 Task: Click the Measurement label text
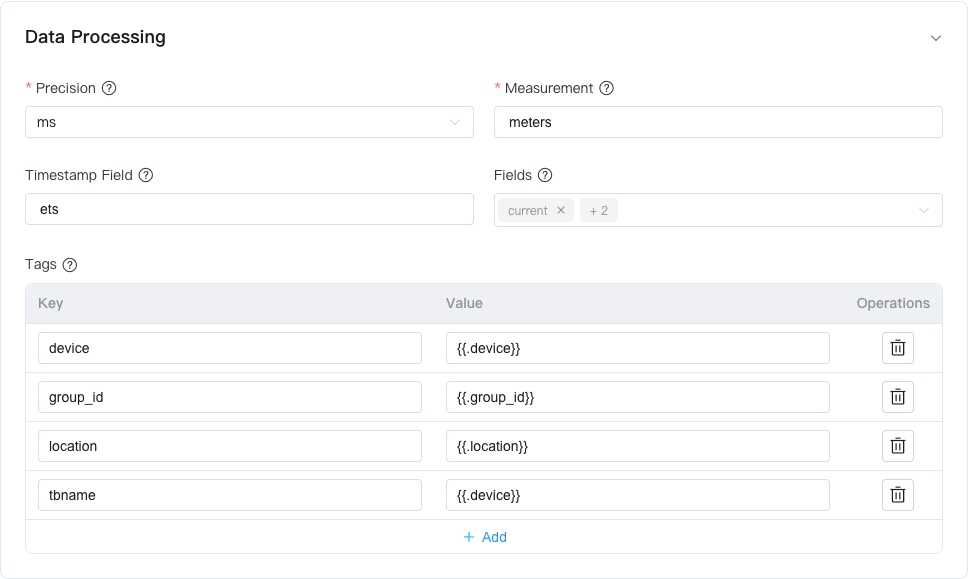(549, 88)
